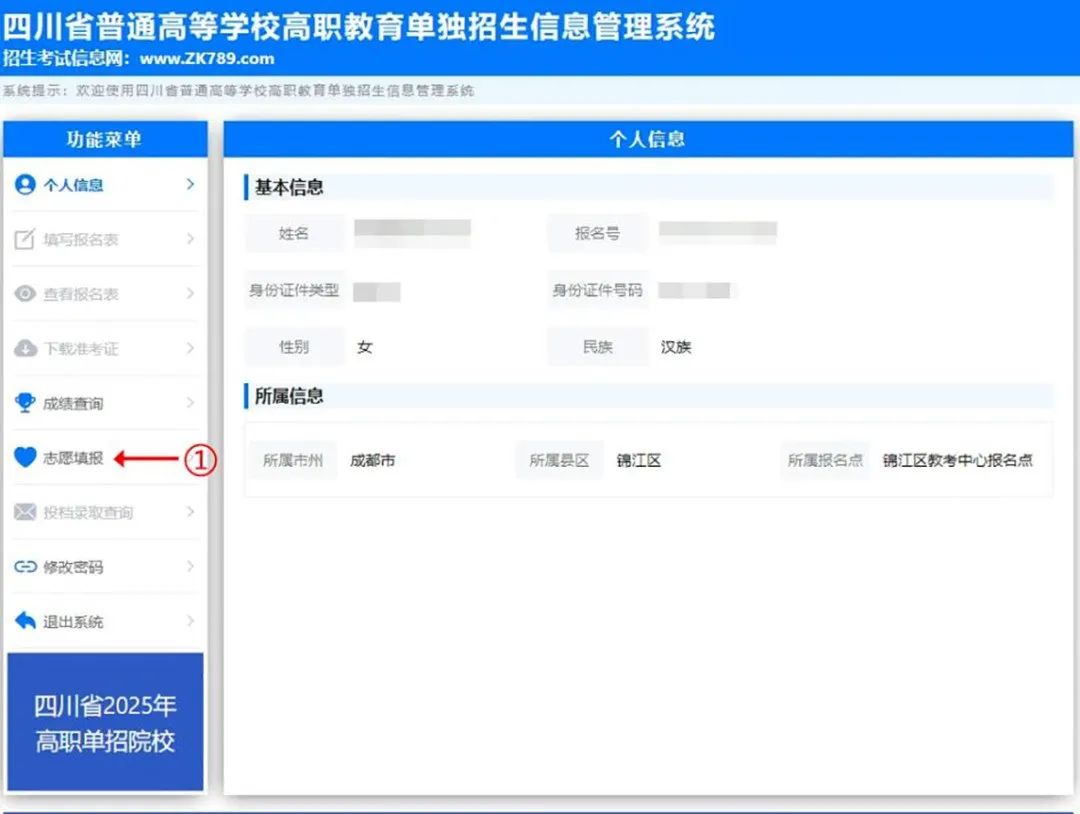
Task: Open the 志愿填报 menu item
Action: [75, 458]
